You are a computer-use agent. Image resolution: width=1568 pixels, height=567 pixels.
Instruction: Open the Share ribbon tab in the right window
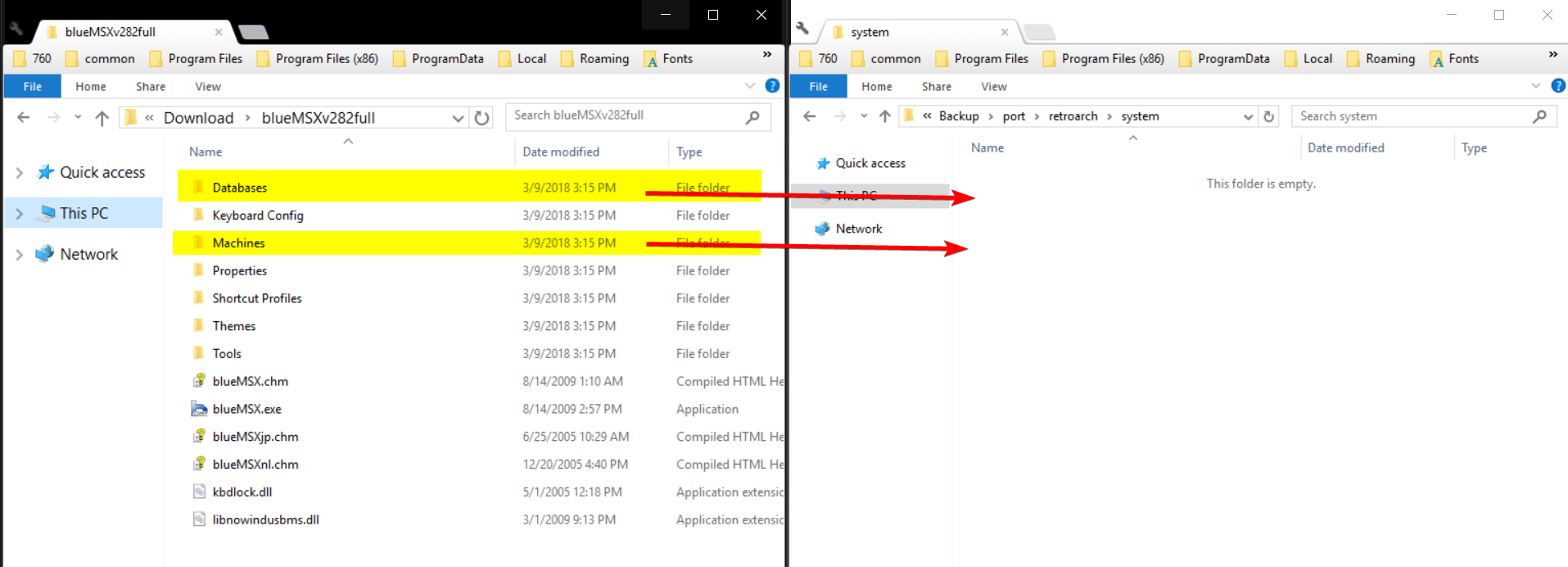(937, 86)
